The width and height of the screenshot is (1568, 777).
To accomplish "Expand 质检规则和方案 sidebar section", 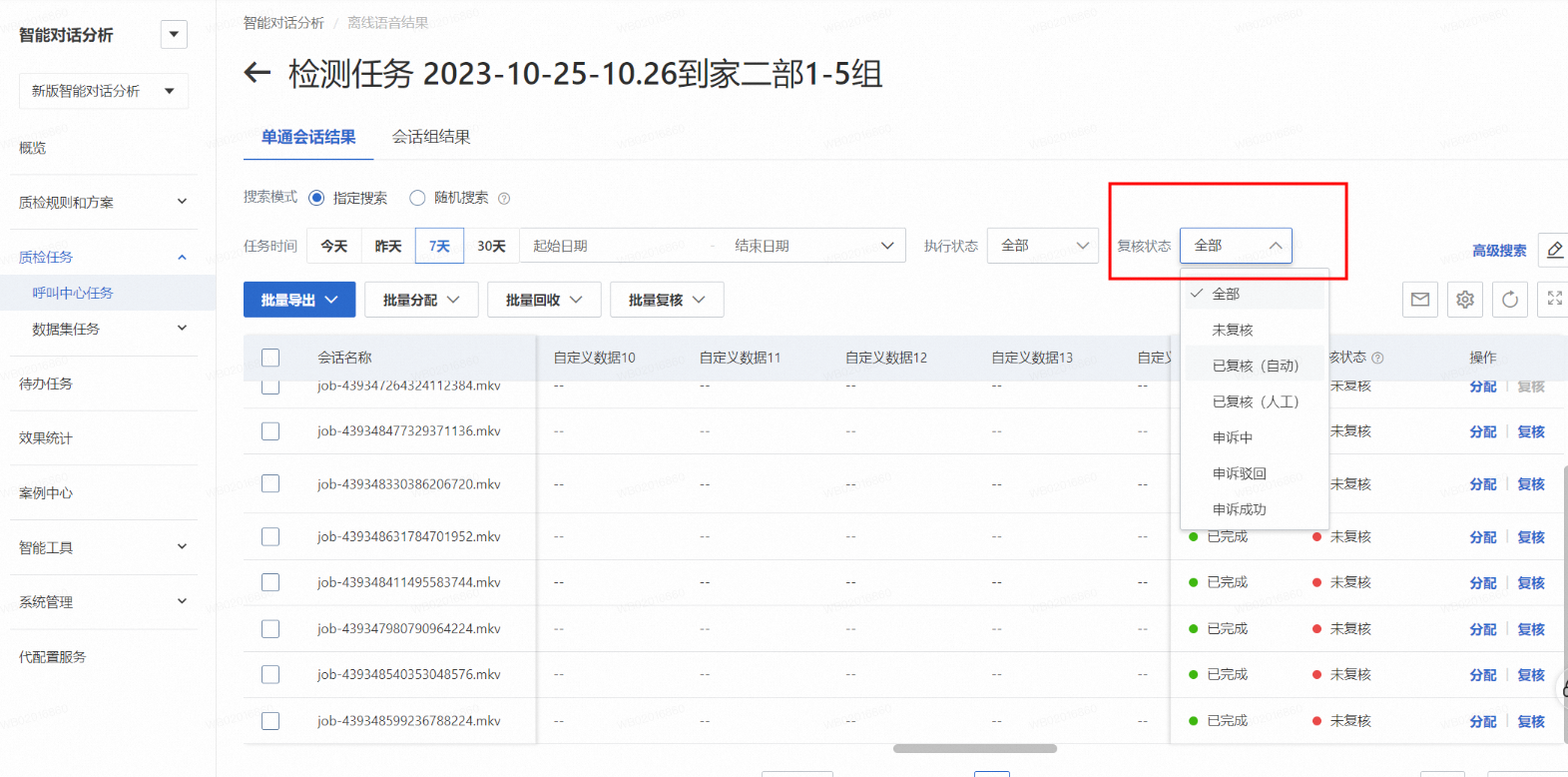I will point(182,202).
